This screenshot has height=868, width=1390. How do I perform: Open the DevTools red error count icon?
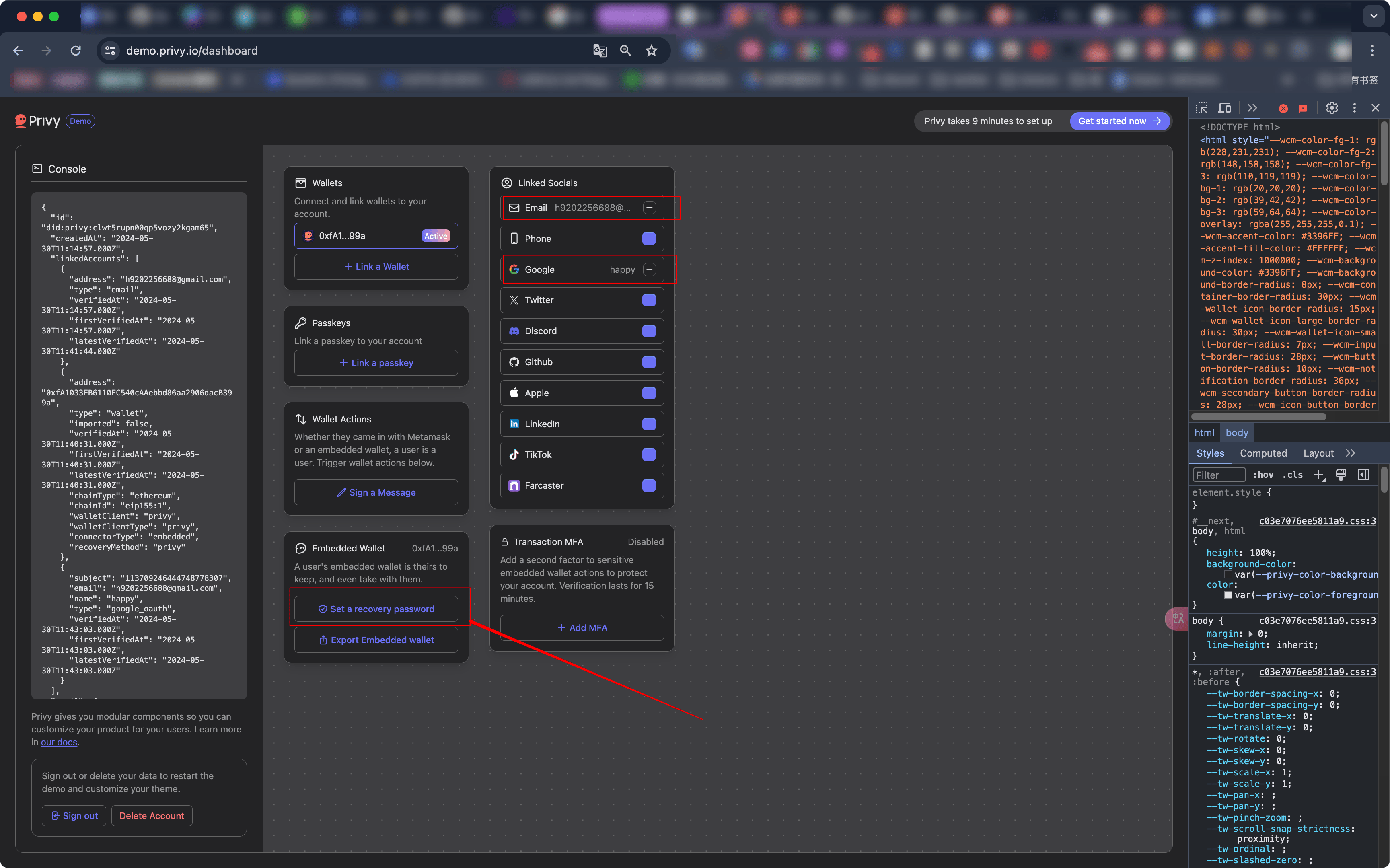[1283, 109]
